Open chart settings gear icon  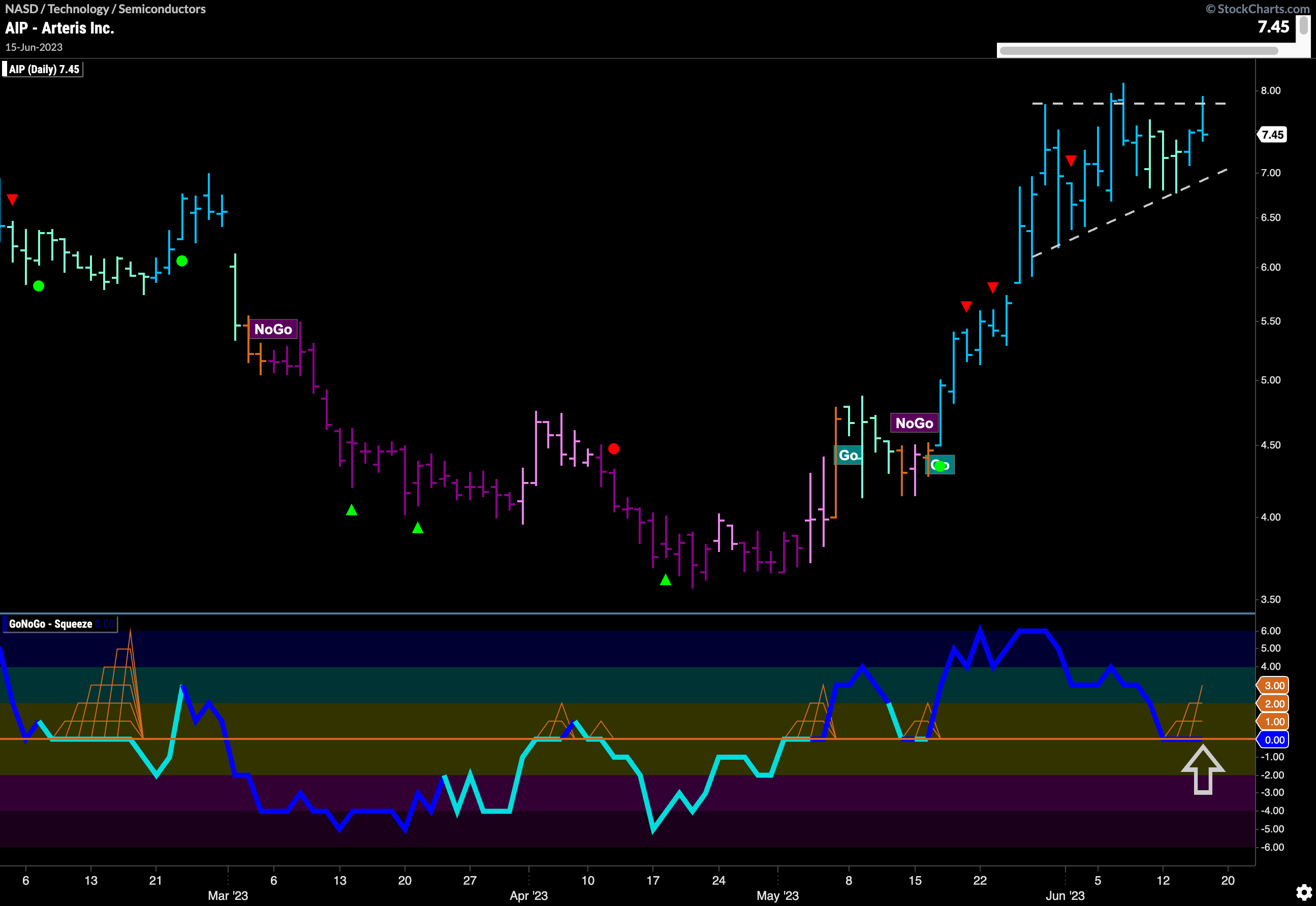(x=1303, y=892)
